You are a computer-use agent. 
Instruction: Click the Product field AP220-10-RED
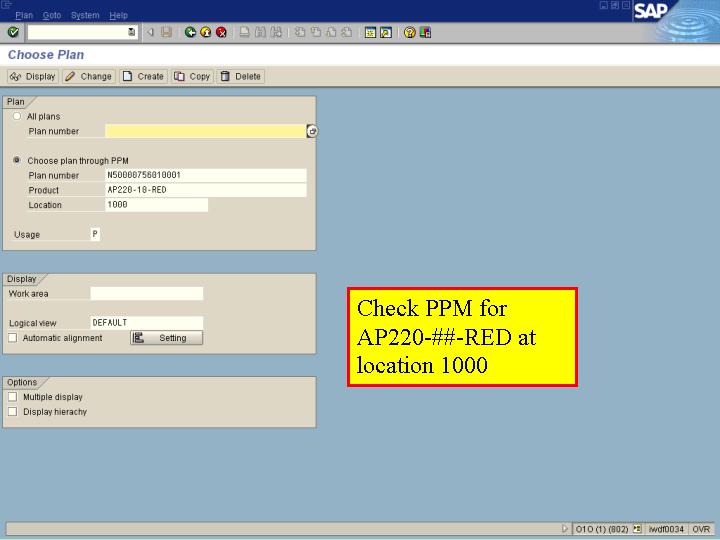[206, 190]
